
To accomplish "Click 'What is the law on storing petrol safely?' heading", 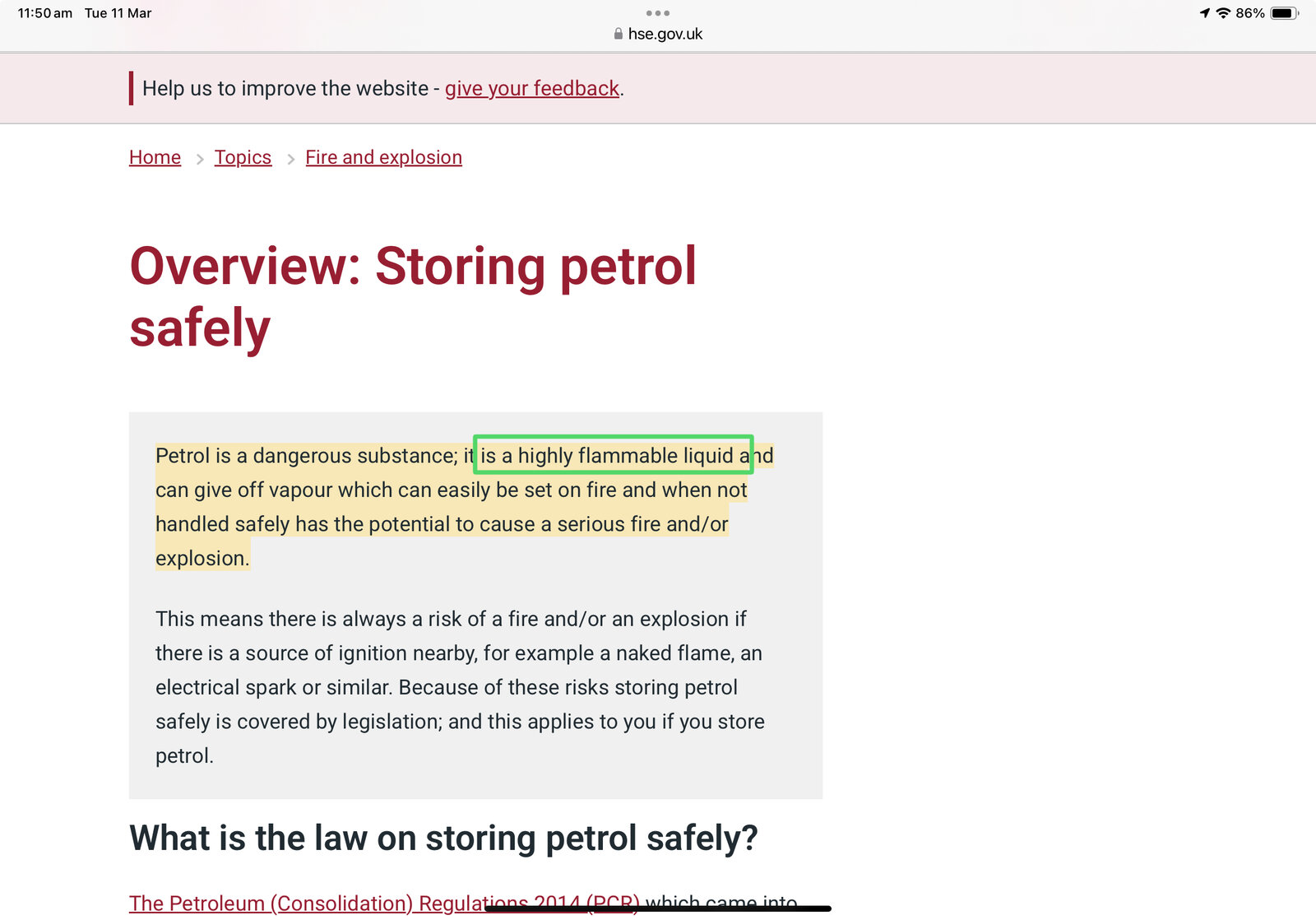I will pyautogui.click(x=443, y=838).
